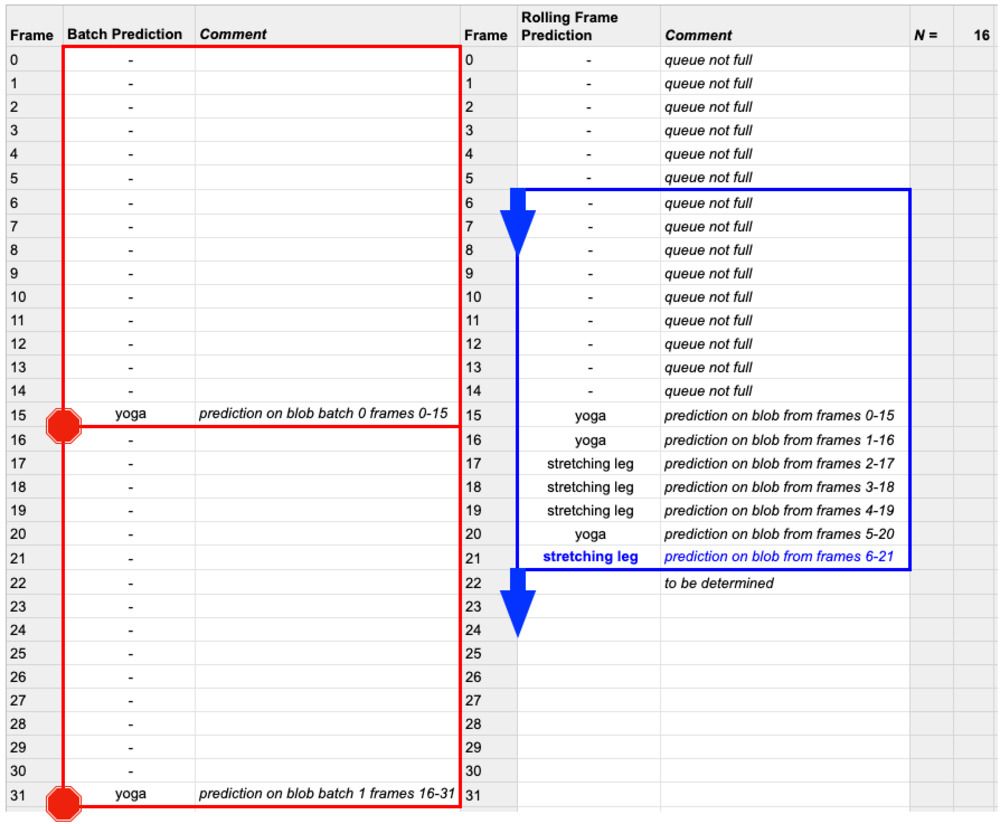The width and height of the screenshot is (1000, 824).
Task: Select 'prediction on blob batch 1 frames 16-31' cell
Action: tap(327, 793)
